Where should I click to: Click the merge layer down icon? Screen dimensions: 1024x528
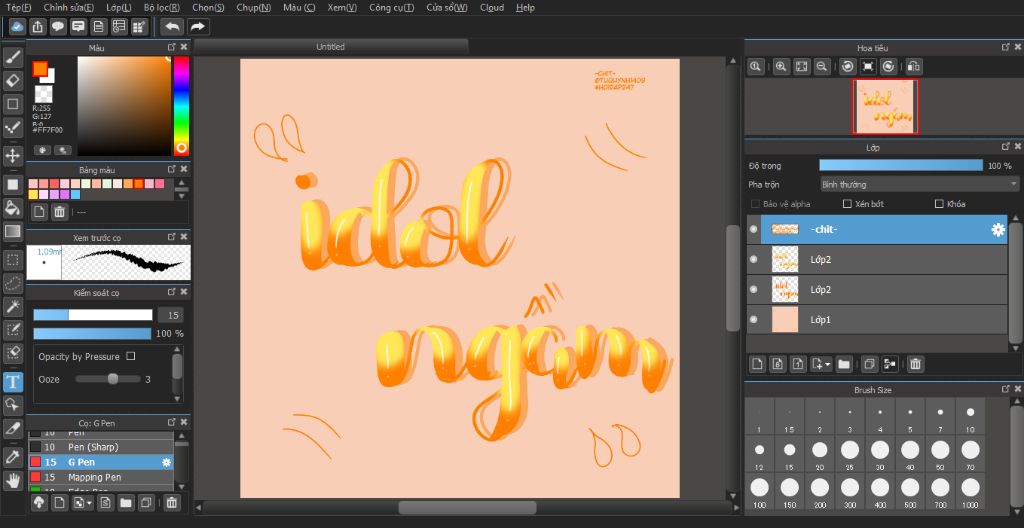[889, 364]
